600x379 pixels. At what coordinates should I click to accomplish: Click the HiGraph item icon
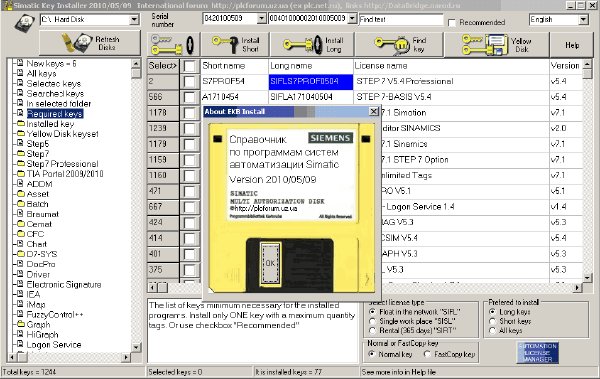click(21, 334)
